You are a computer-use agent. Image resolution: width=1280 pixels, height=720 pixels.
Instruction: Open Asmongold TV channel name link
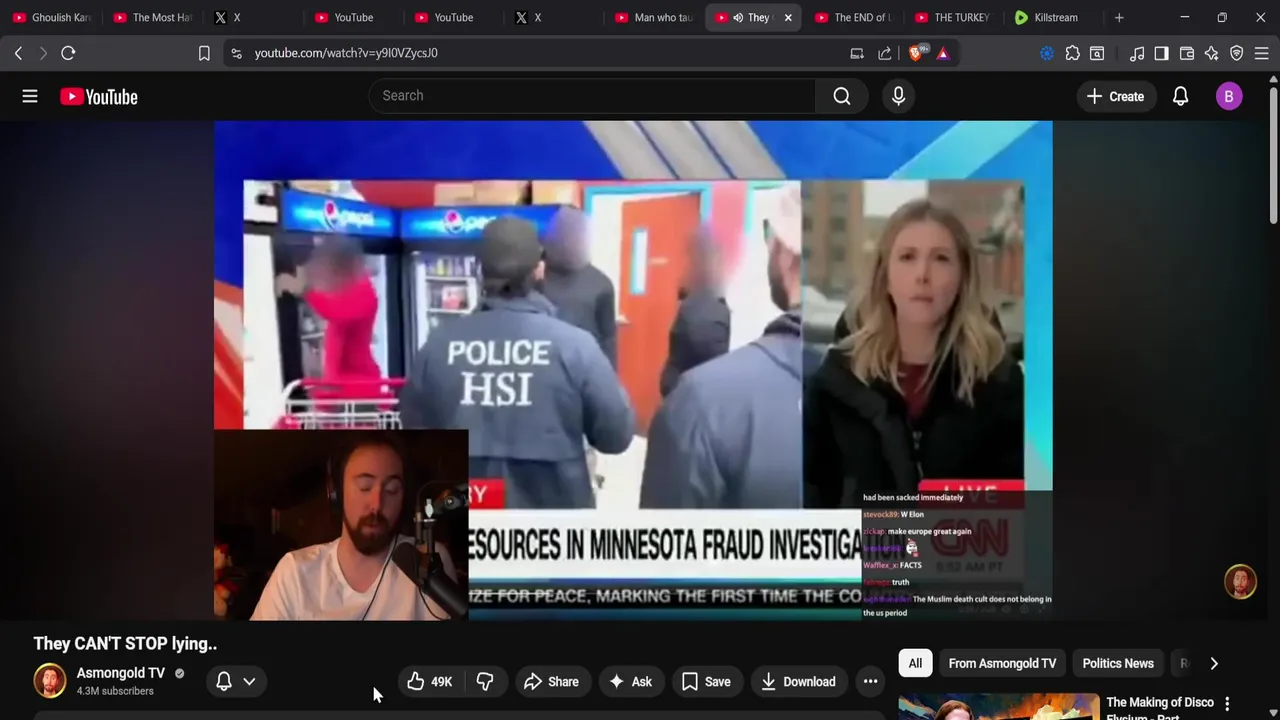click(x=120, y=674)
